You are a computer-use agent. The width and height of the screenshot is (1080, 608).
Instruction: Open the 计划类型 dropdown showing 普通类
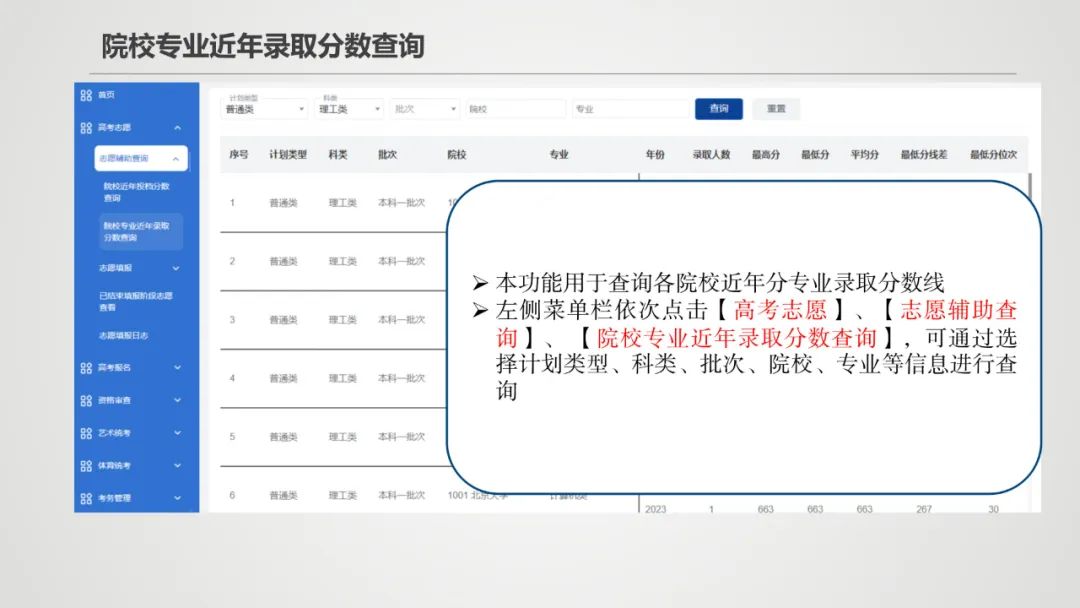pos(263,108)
